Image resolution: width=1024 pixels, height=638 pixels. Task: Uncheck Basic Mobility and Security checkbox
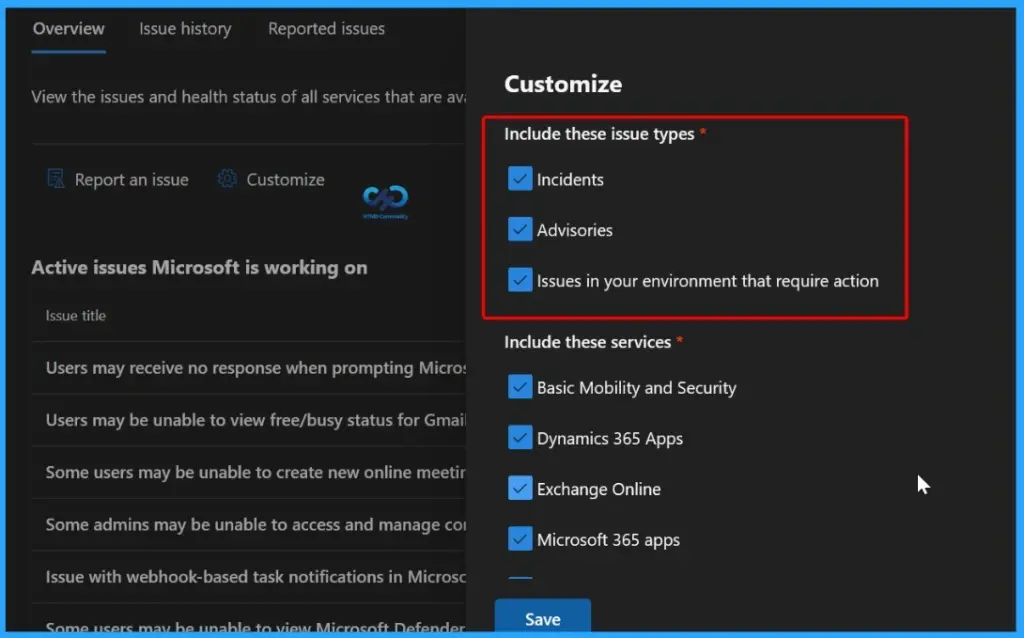(x=520, y=387)
